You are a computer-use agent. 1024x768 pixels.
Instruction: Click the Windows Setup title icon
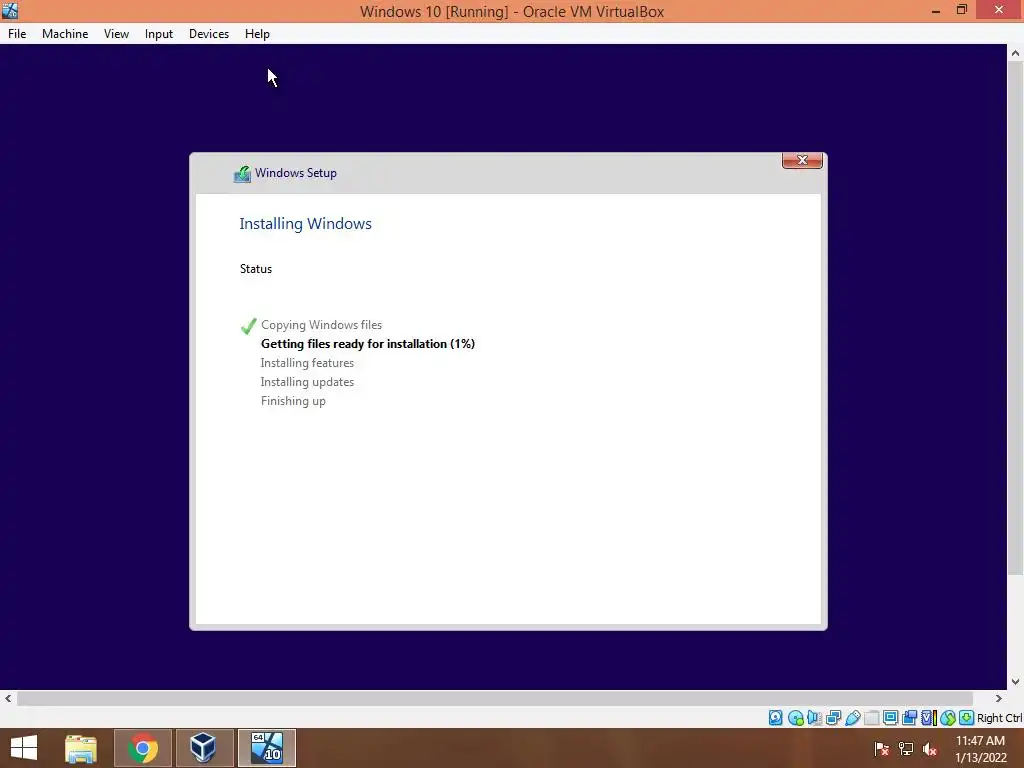[242, 174]
